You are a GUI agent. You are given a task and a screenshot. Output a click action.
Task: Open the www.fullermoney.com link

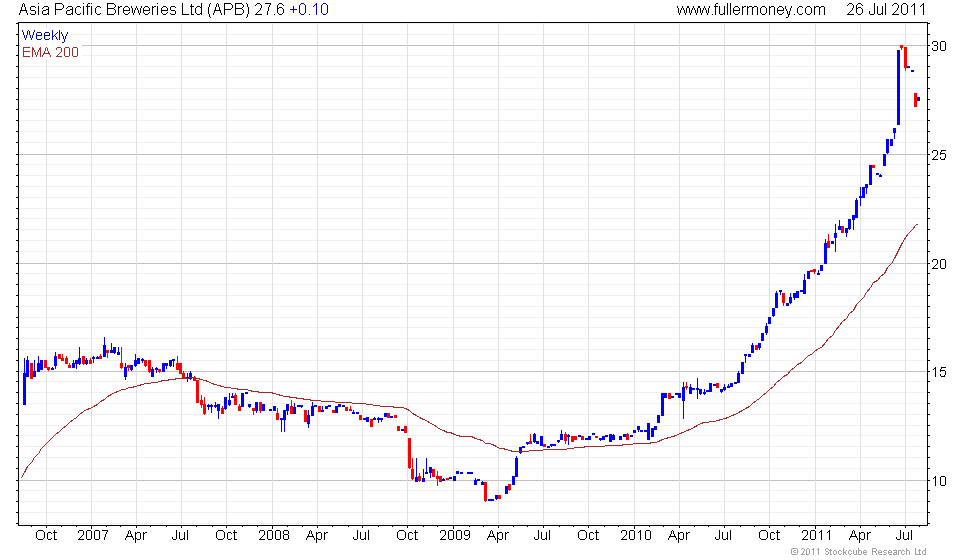tap(751, 9)
